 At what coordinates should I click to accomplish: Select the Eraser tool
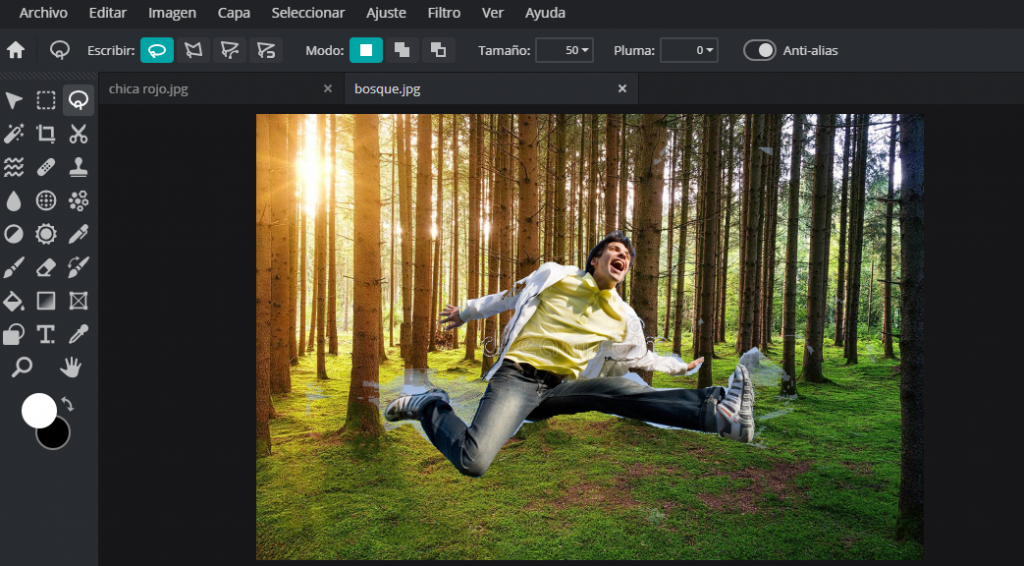pyautogui.click(x=46, y=267)
